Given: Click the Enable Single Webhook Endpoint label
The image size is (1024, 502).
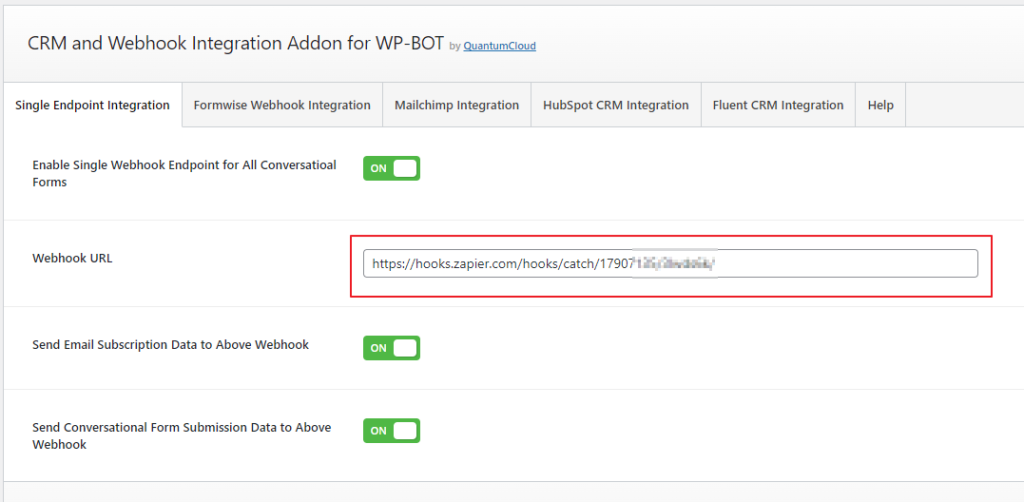Looking at the screenshot, I should click(184, 174).
